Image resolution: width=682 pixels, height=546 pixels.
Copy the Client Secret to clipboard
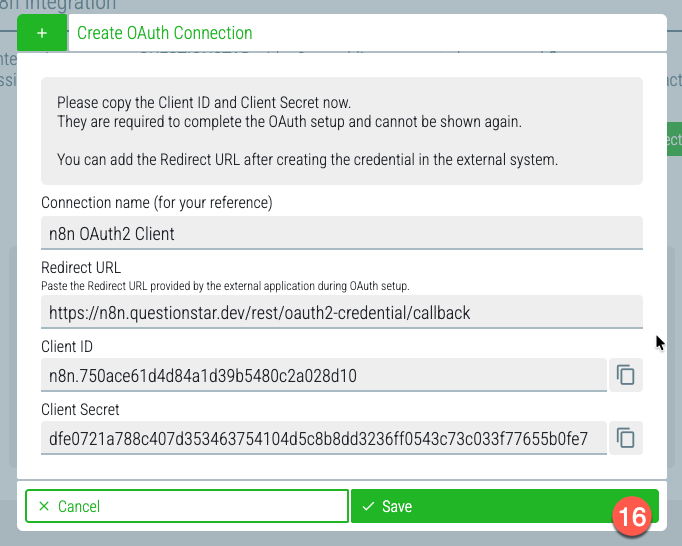coord(625,438)
